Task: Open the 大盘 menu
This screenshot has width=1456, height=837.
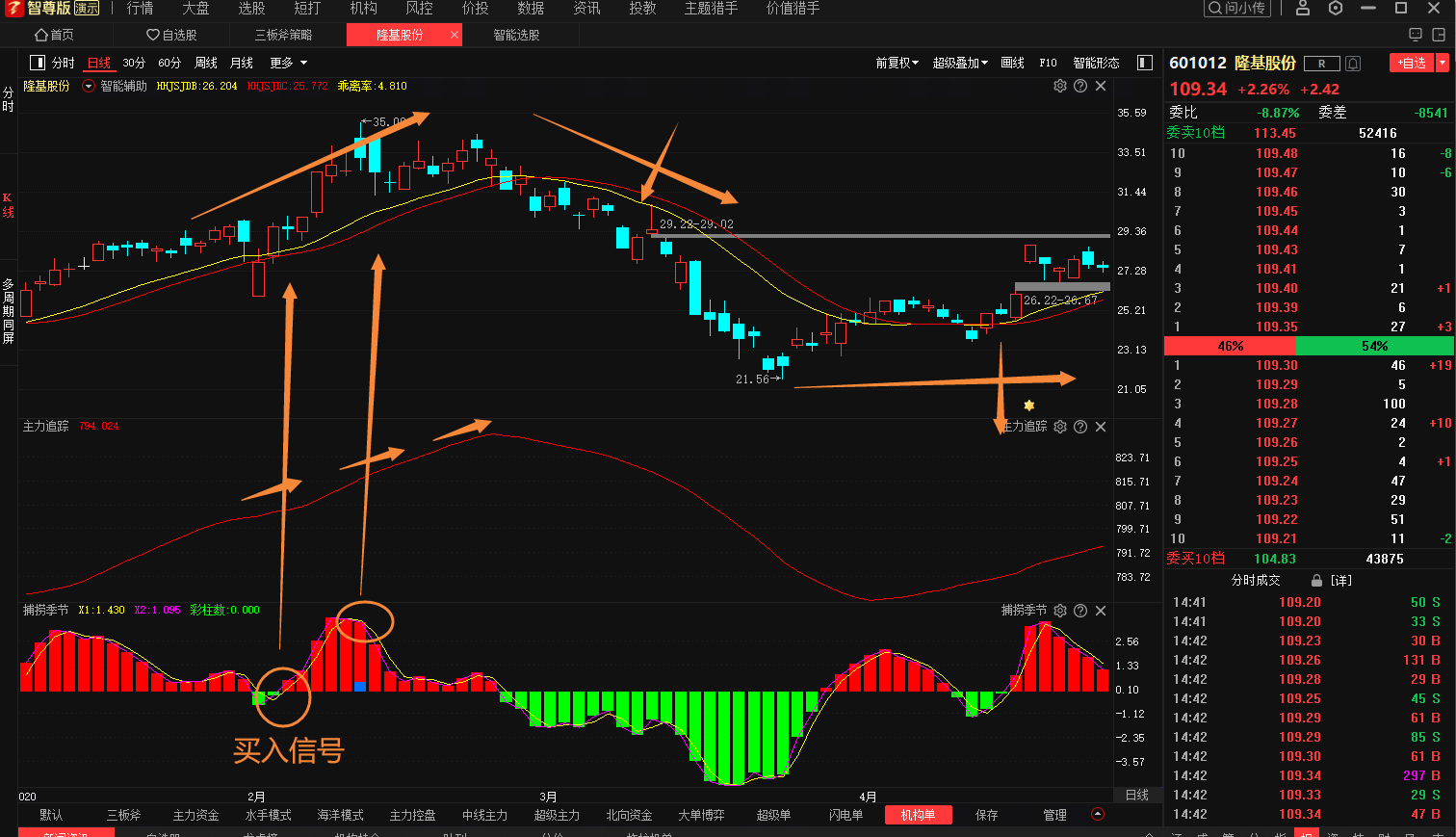Action: coord(196,9)
